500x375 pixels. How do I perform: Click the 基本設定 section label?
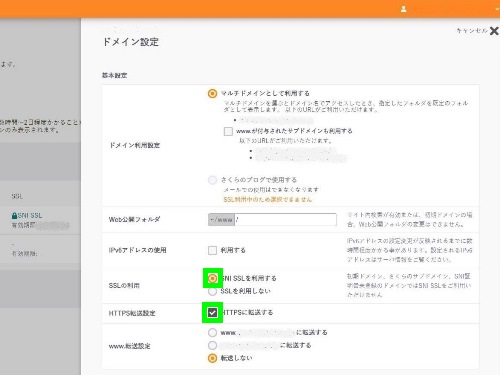[114, 75]
